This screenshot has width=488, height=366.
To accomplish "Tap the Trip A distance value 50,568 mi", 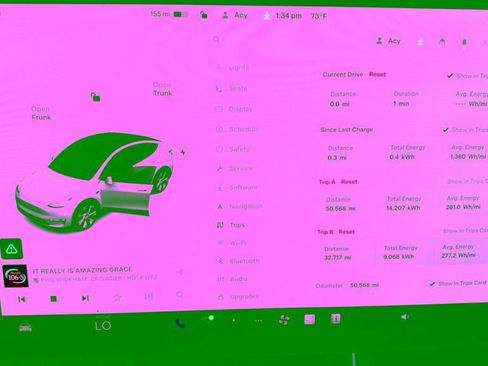I will (x=340, y=209).
